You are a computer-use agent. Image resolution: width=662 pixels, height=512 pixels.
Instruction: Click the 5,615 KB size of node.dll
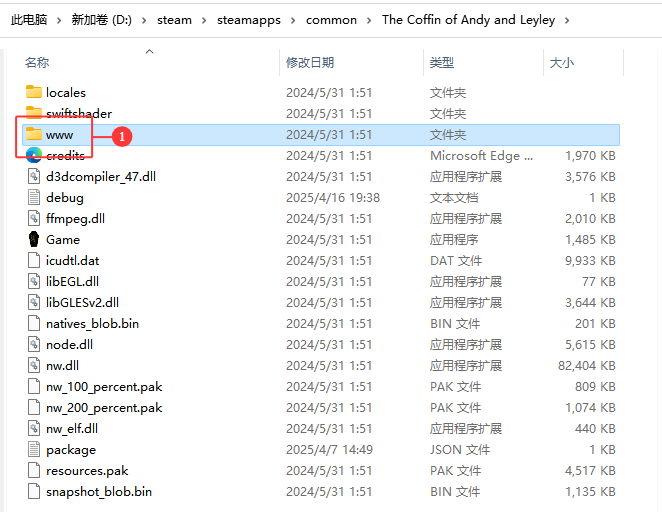coord(590,344)
